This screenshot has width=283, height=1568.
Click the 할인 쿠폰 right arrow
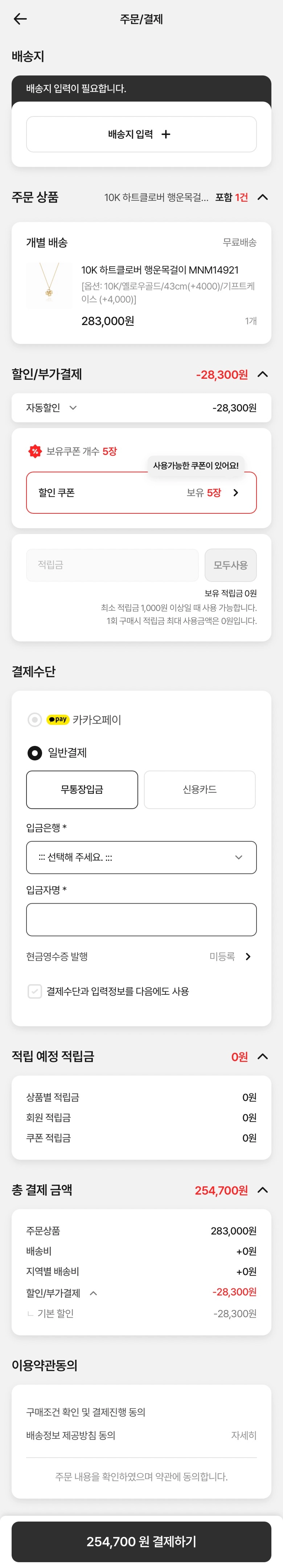coord(236,492)
